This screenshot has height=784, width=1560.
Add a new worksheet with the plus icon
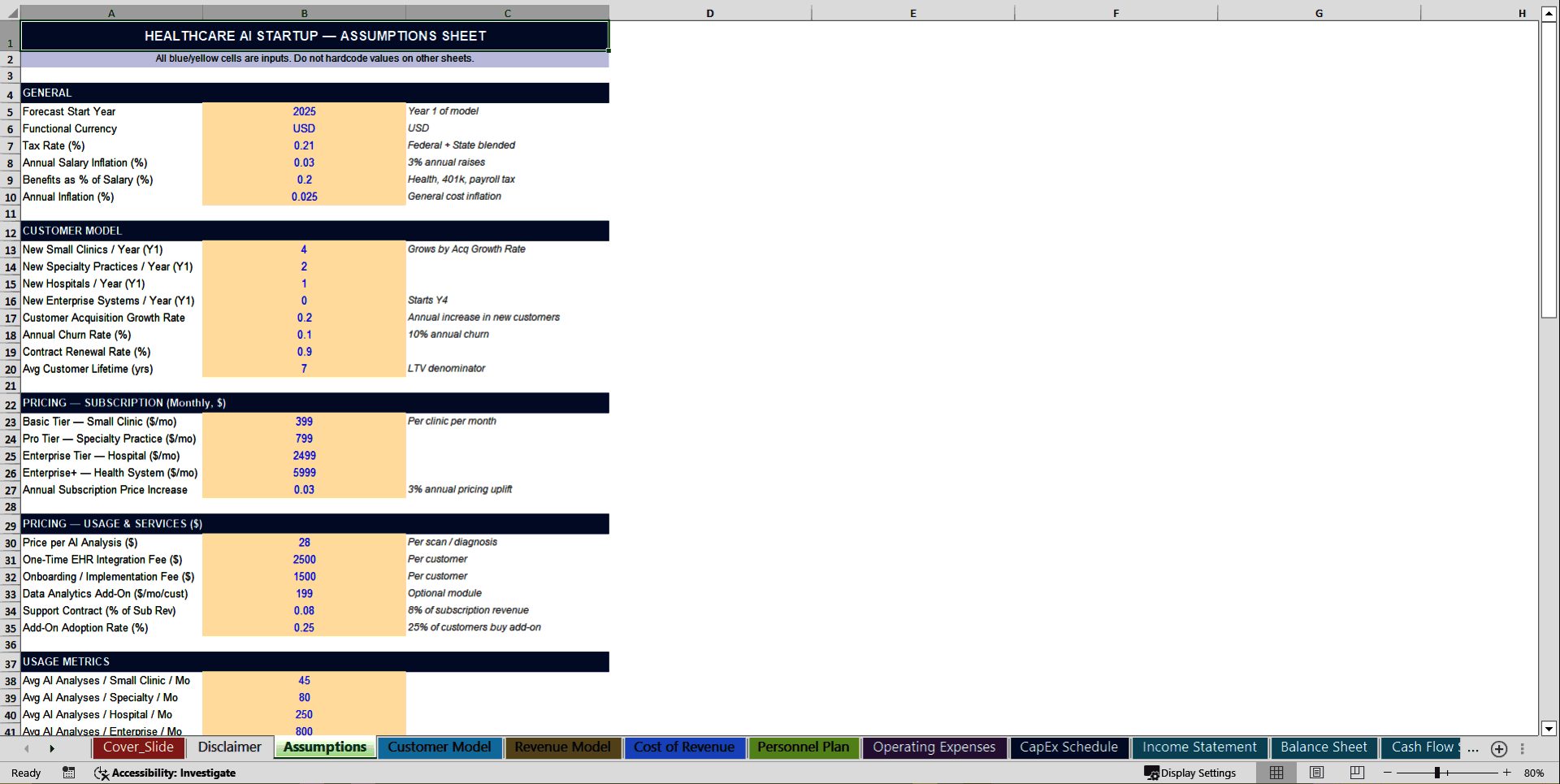click(x=1498, y=748)
